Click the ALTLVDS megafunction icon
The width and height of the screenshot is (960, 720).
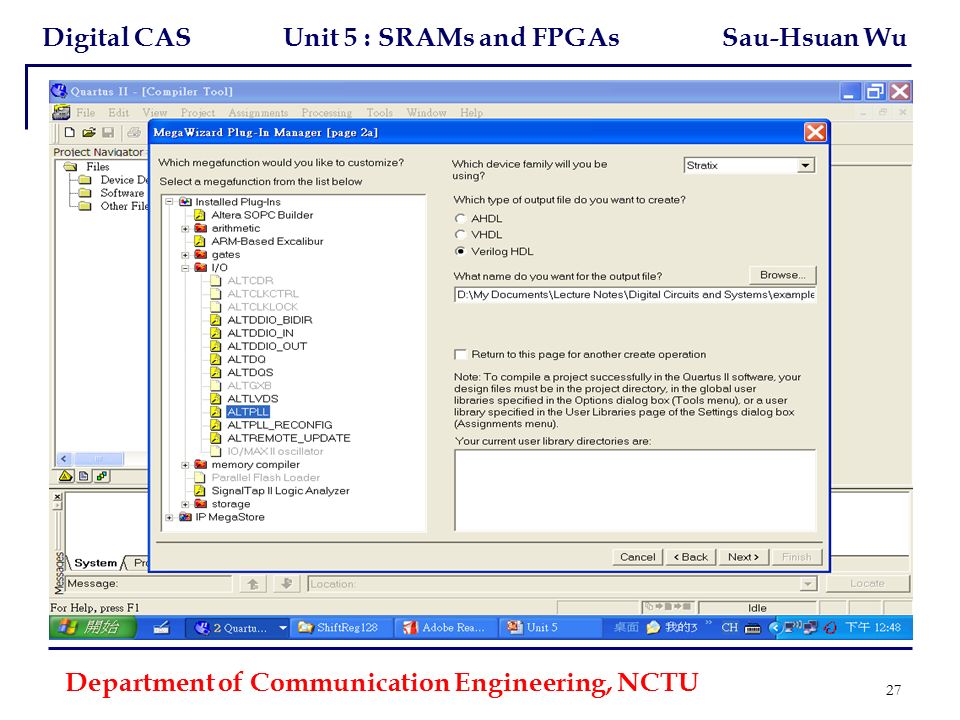click(216, 399)
